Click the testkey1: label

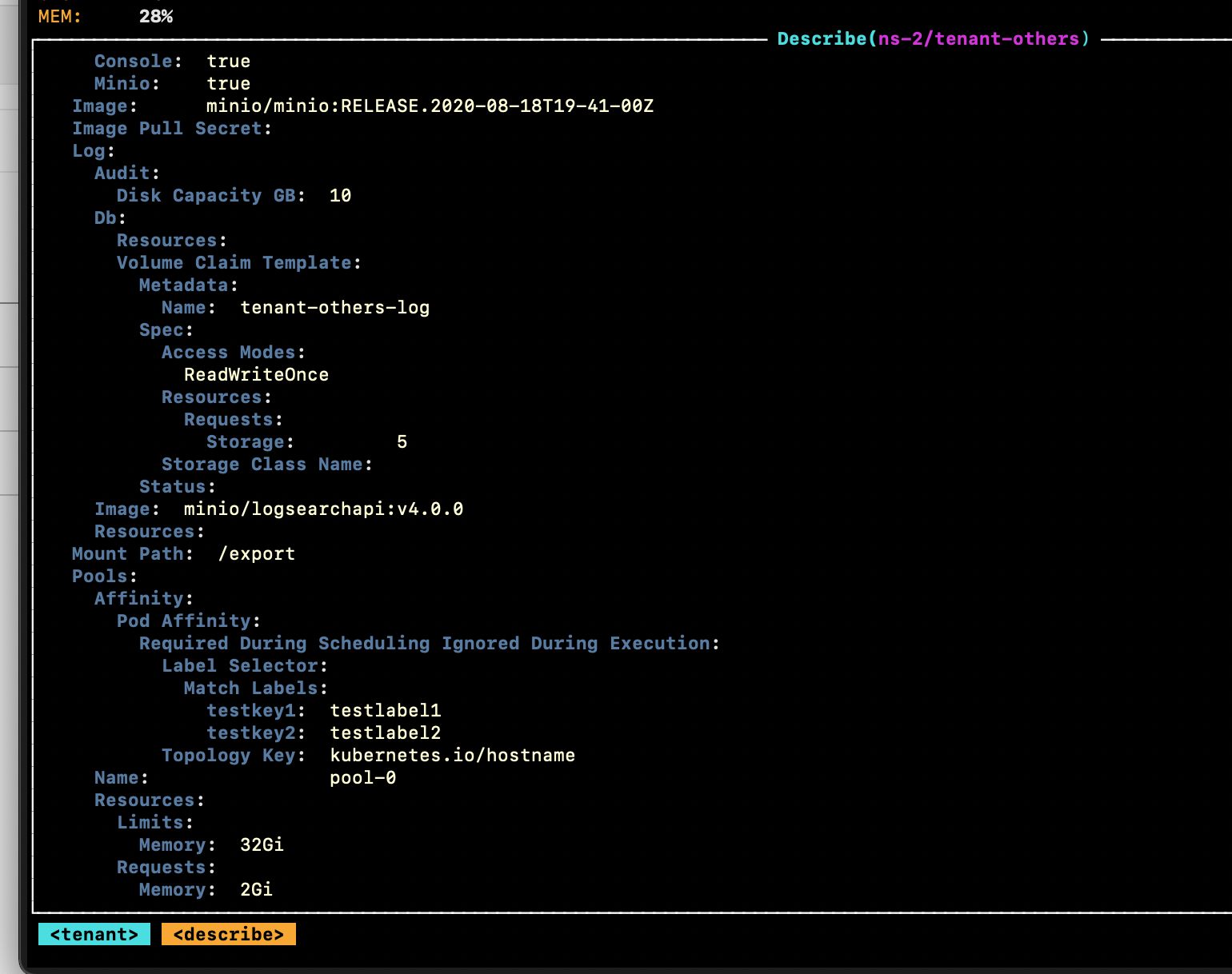point(256,710)
